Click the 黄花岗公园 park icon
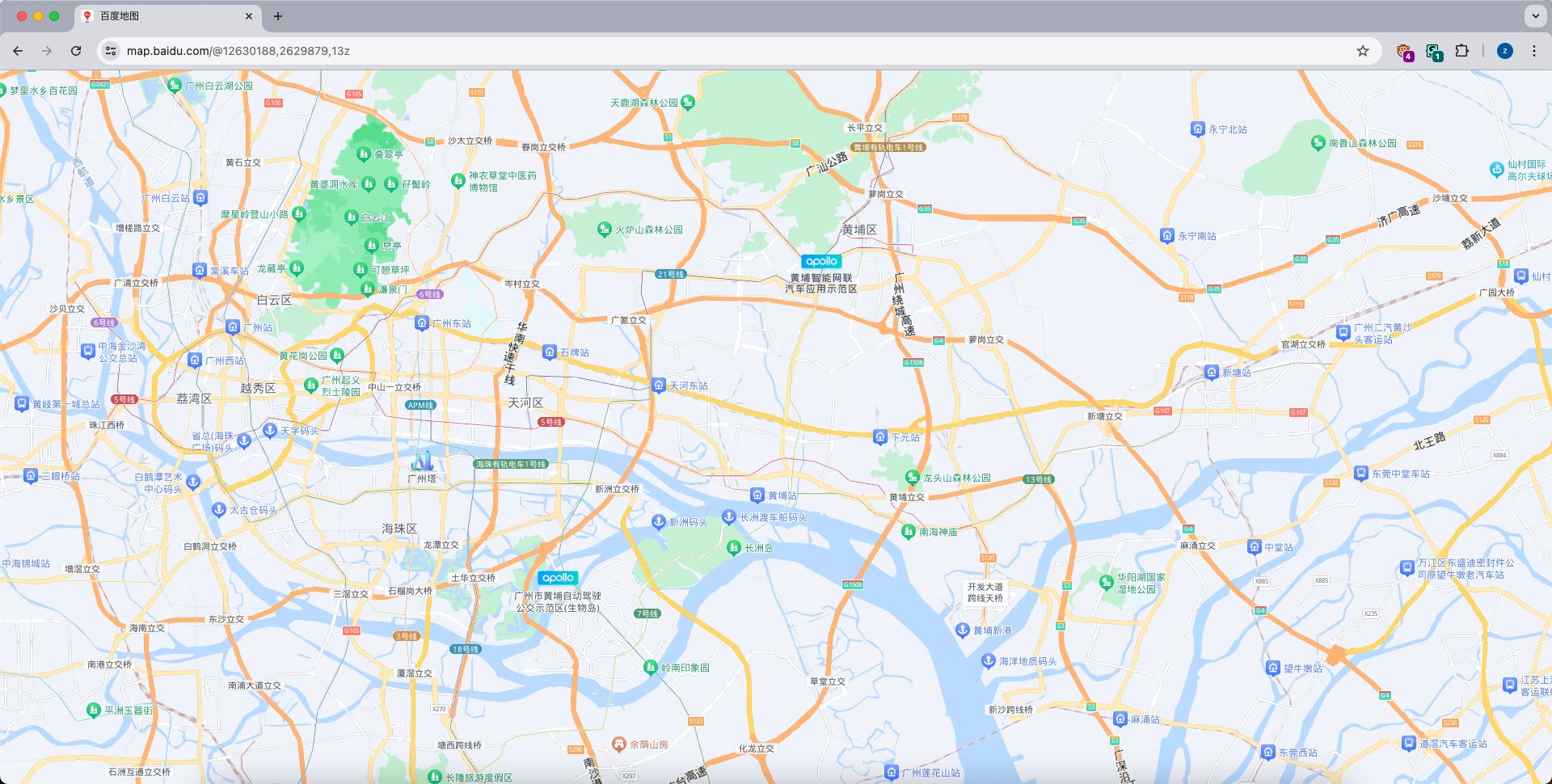 [337, 356]
